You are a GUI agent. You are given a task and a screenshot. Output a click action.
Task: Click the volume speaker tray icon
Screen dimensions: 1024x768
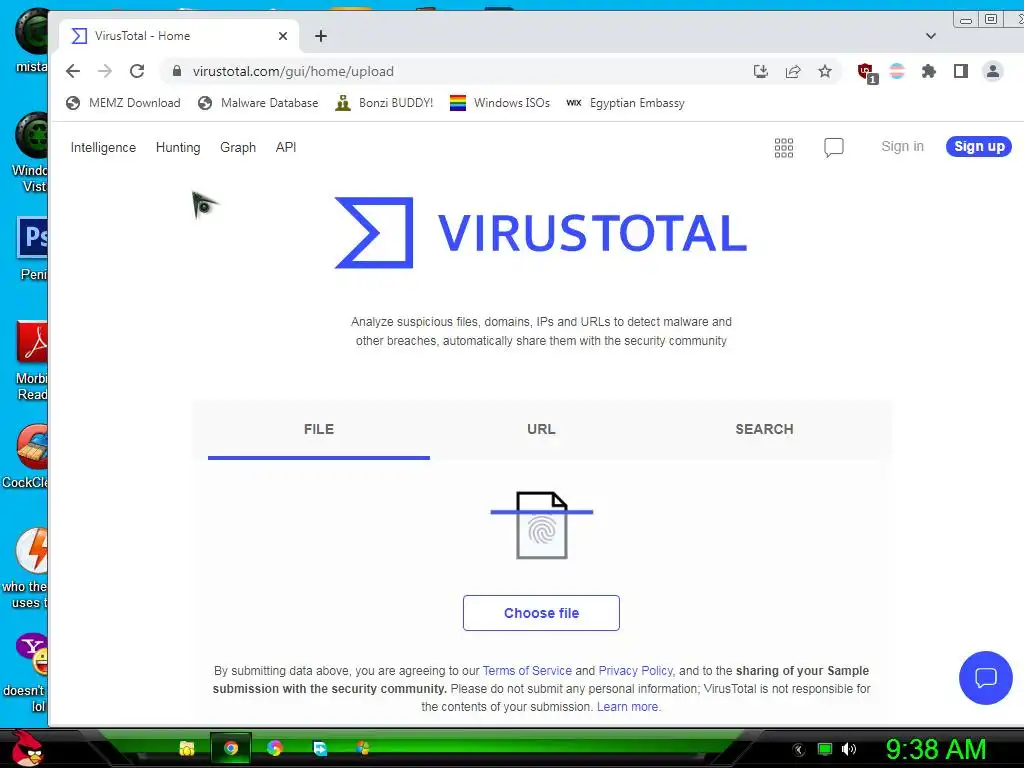tap(848, 749)
